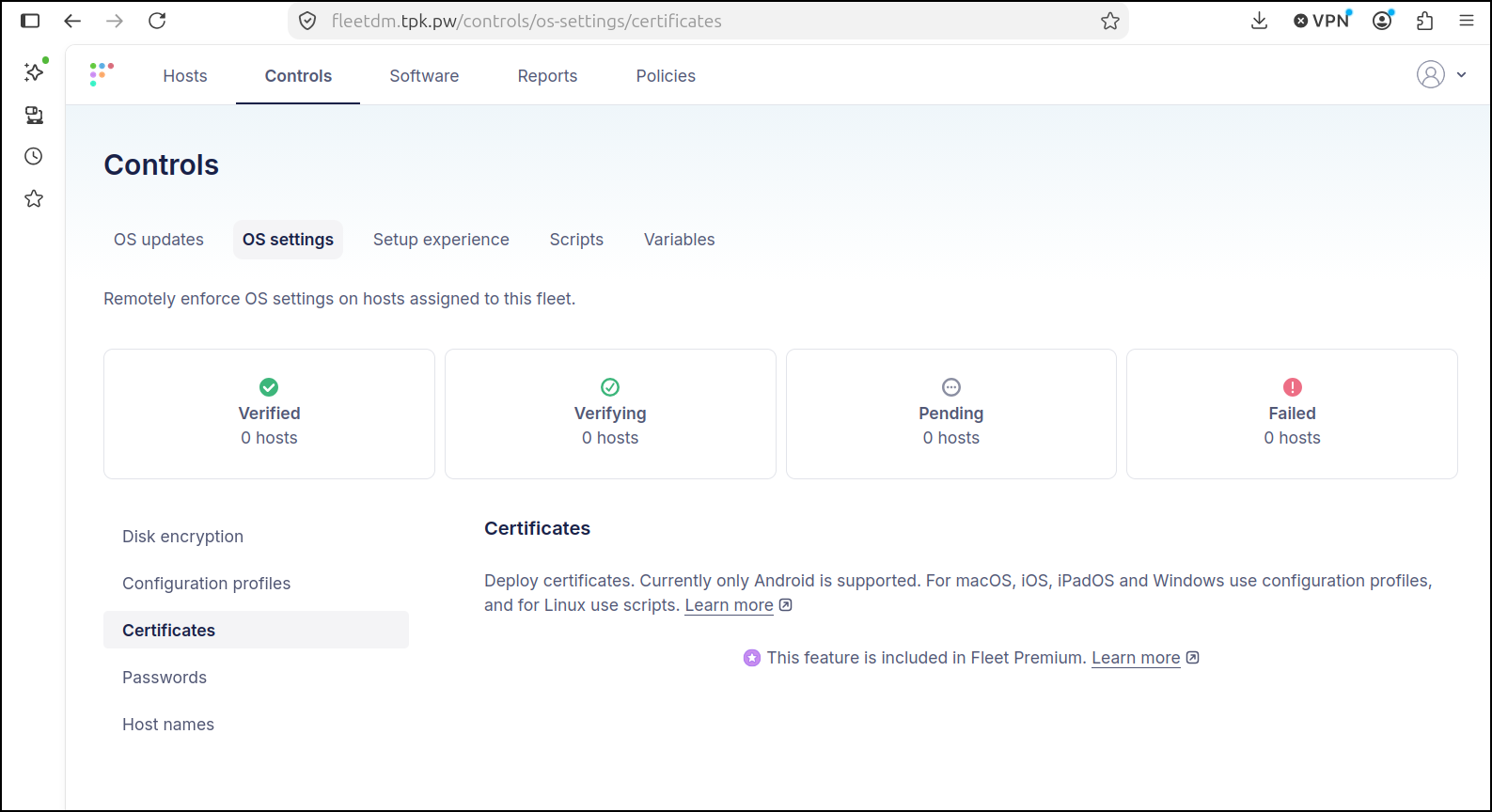The width and height of the screenshot is (1492, 812).
Task: Open the site shield security info
Action: 307,21
